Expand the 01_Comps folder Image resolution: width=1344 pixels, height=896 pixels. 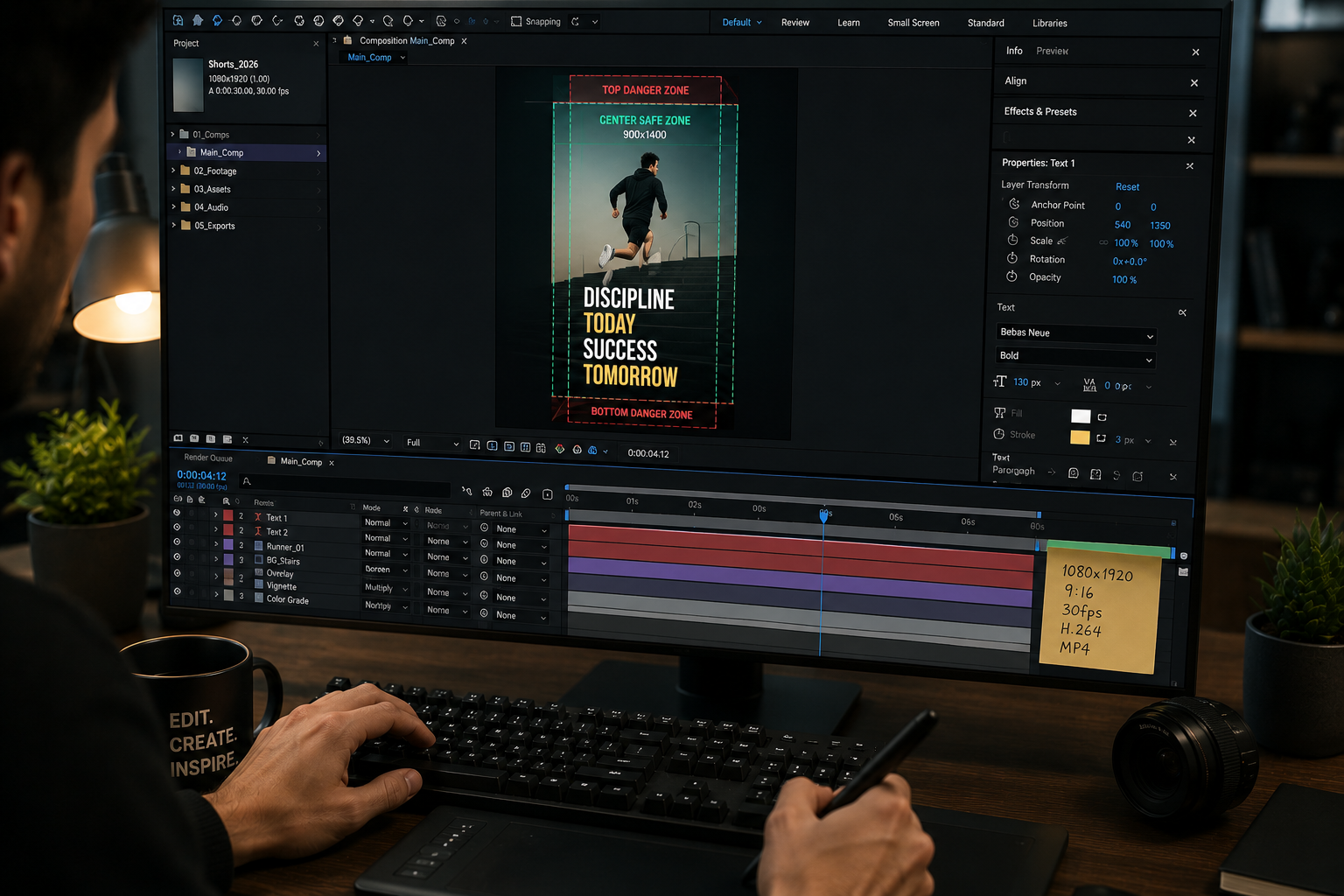tap(172, 134)
